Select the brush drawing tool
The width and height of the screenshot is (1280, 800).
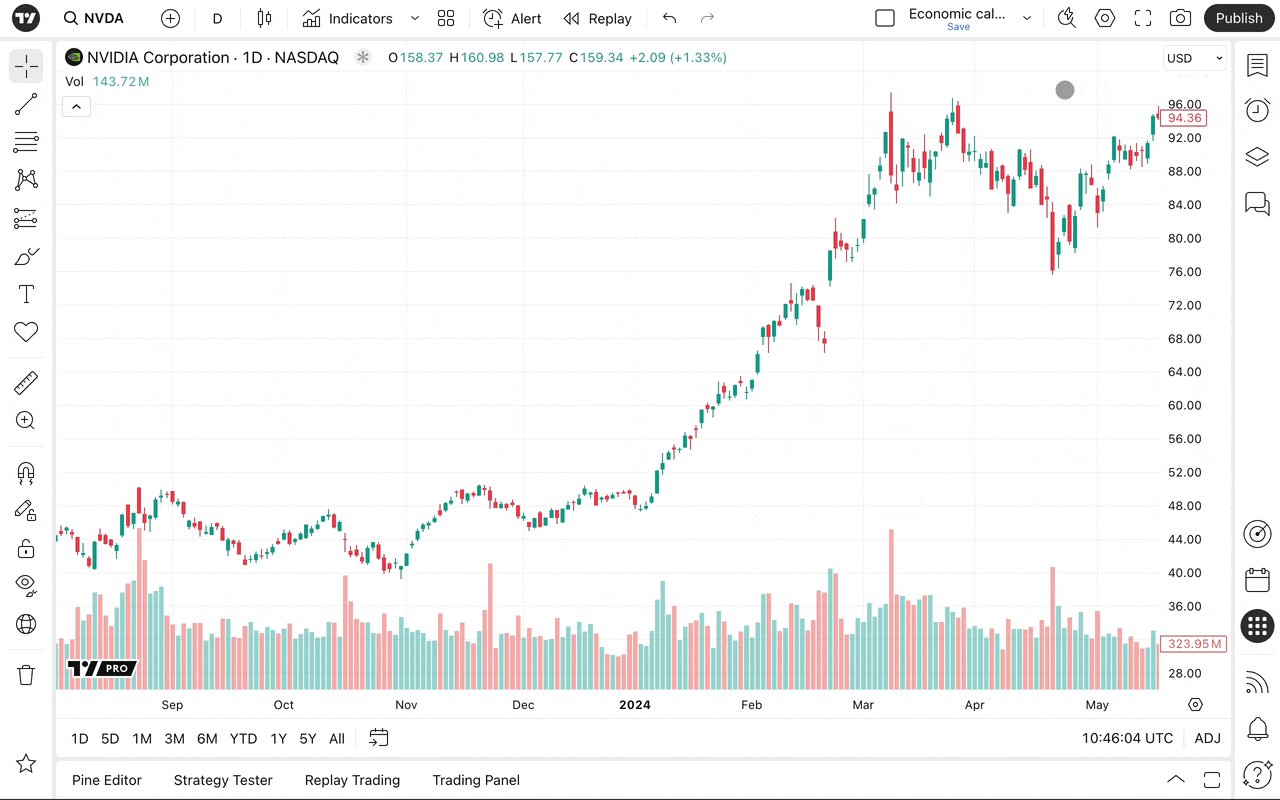(26, 256)
